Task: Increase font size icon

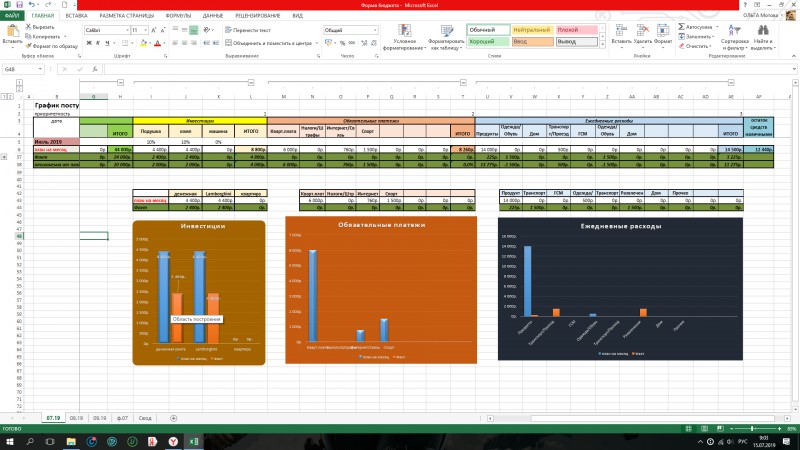Action: [x=154, y=30]
